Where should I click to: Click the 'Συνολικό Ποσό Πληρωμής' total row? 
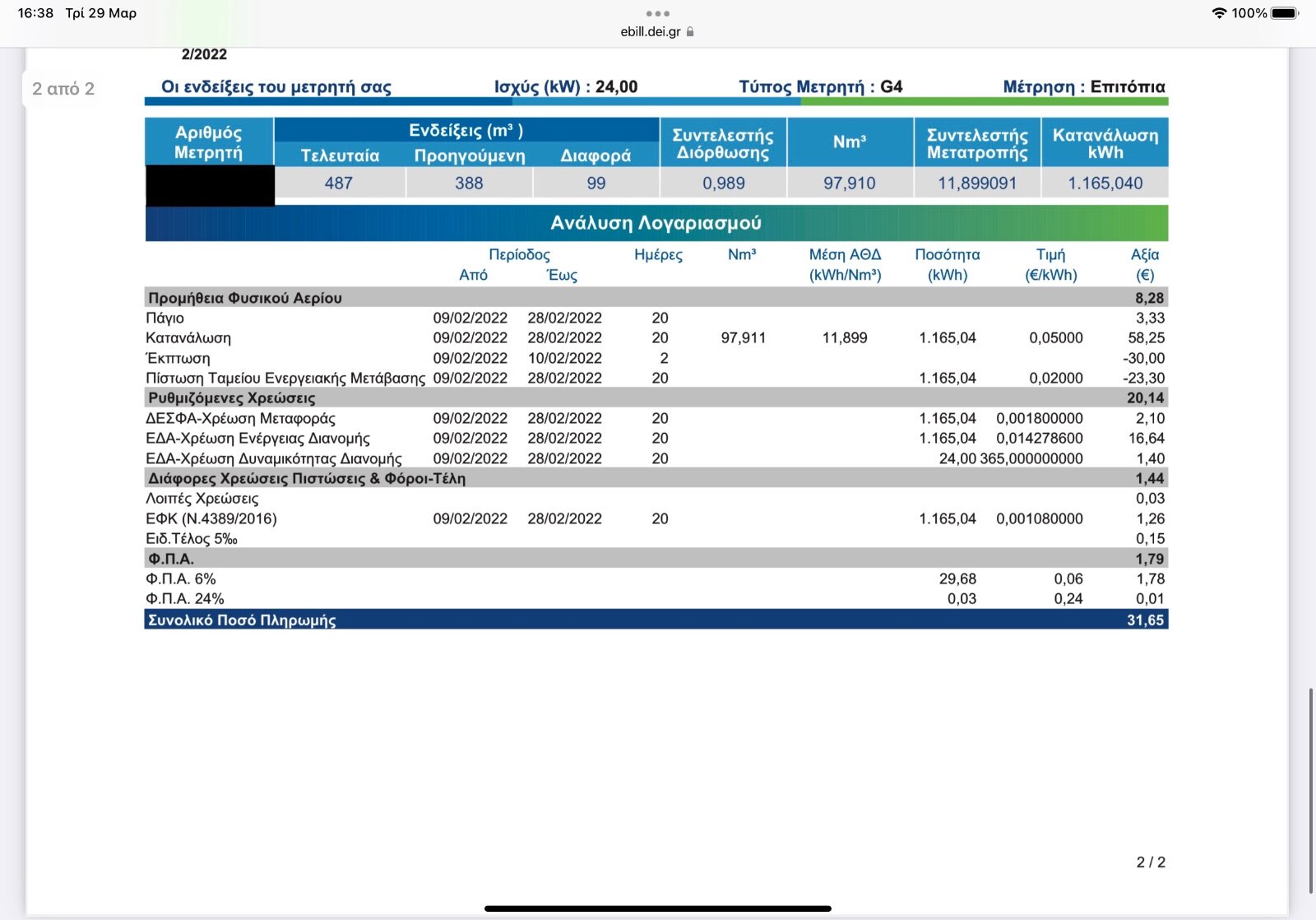click(x=656, y=620)
